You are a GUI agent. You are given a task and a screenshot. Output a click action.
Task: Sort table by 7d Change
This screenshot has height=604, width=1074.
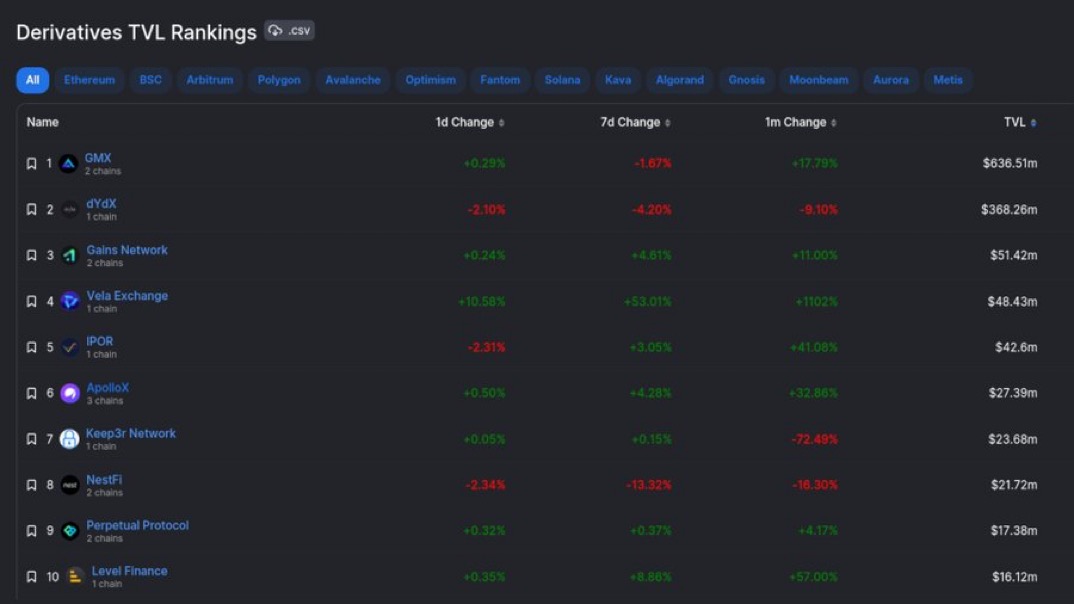[635, 122]
